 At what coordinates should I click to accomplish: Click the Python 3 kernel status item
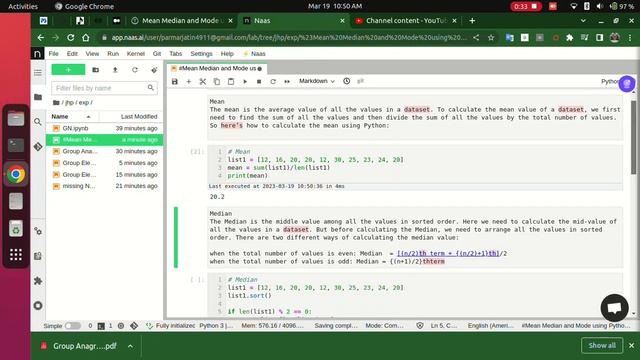(216, 326)
